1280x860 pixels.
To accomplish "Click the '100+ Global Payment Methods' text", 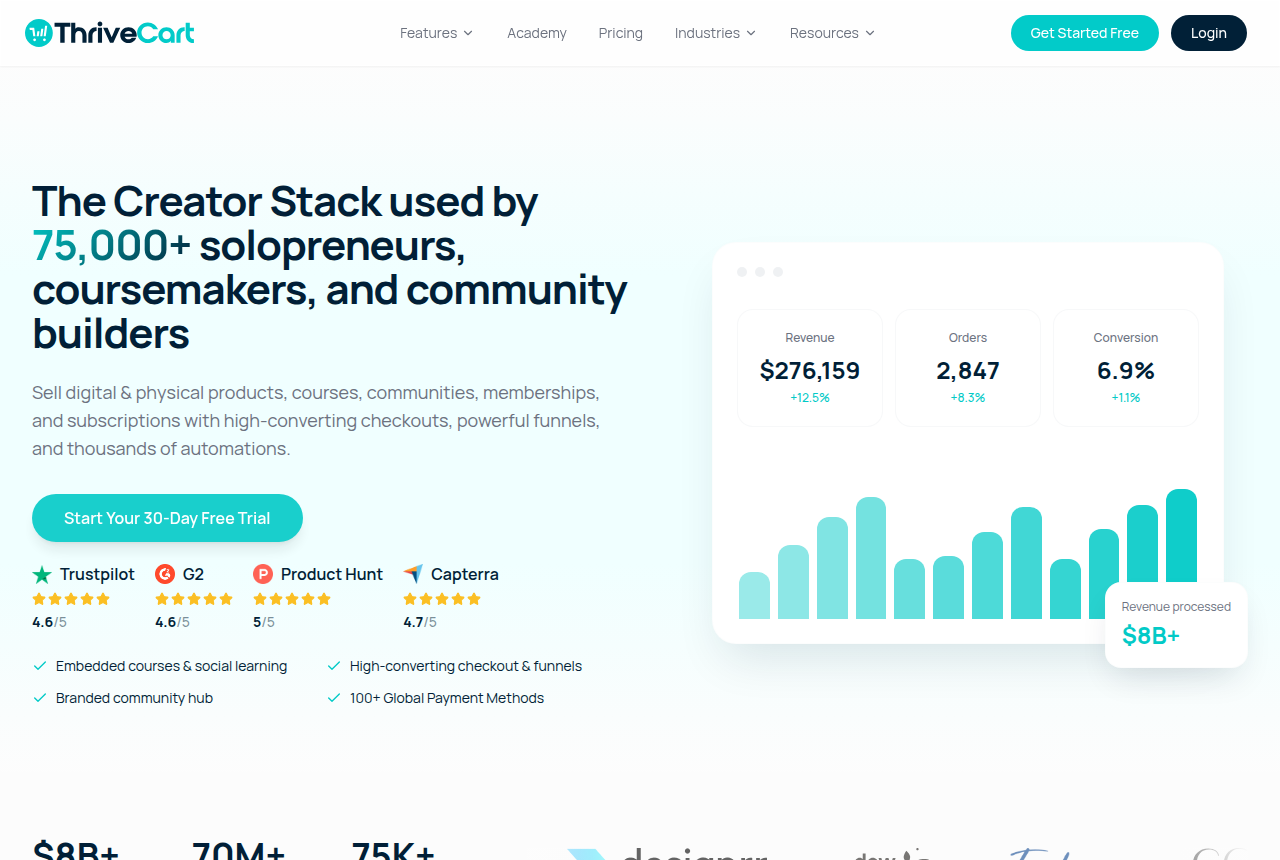I will pos(447,698).
